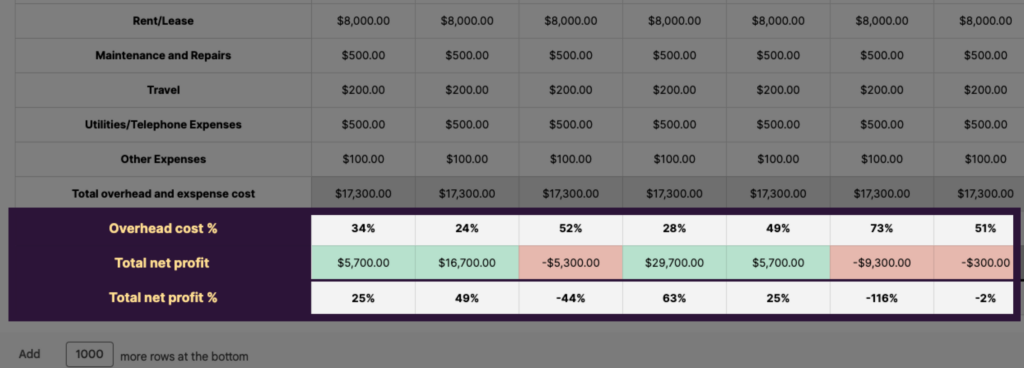Select the Rent/Lease row label

point(163,21)
